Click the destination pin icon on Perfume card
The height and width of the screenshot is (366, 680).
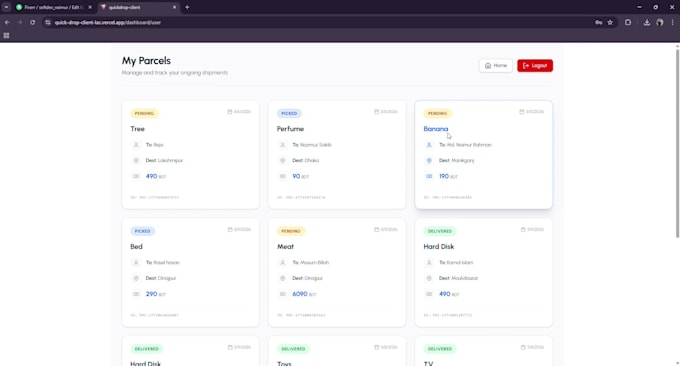click(282, 160)
